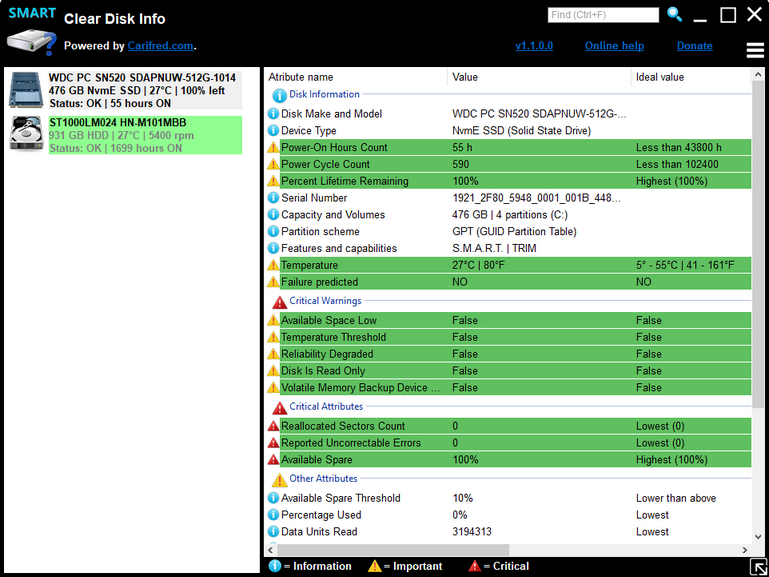The width and height of the screenshot is (769, 577).
Task: Open the Carifred.com link
Action: click(160, 46)
